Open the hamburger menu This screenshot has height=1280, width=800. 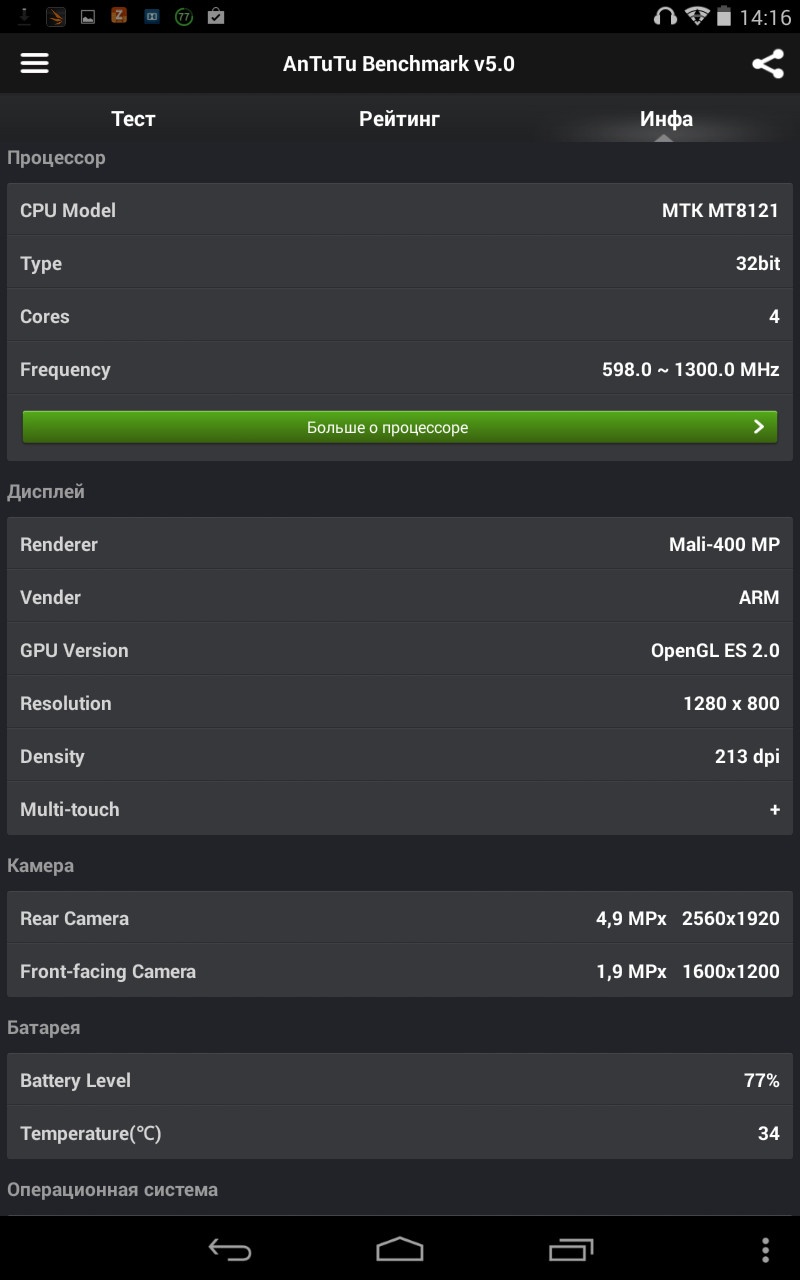(34, 63)
